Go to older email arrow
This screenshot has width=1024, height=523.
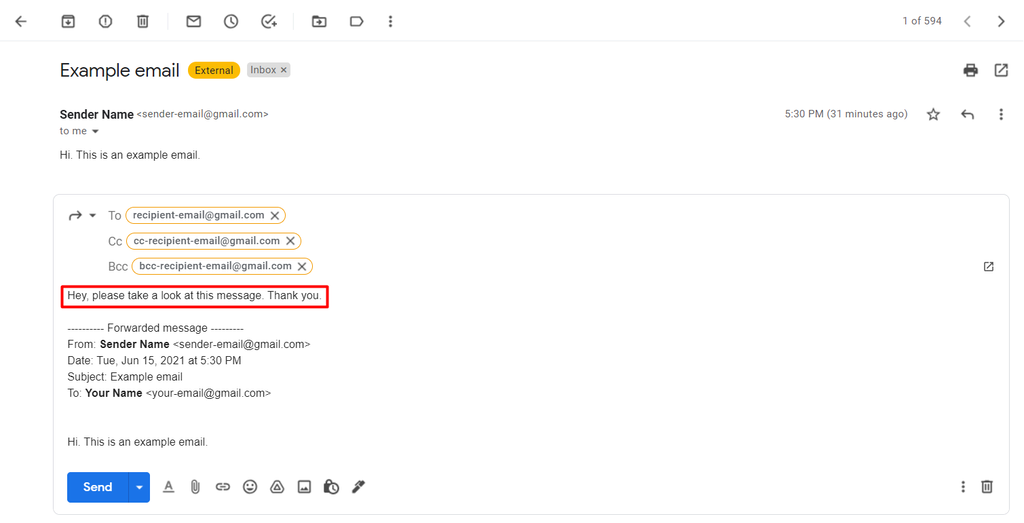point(1001,22)
